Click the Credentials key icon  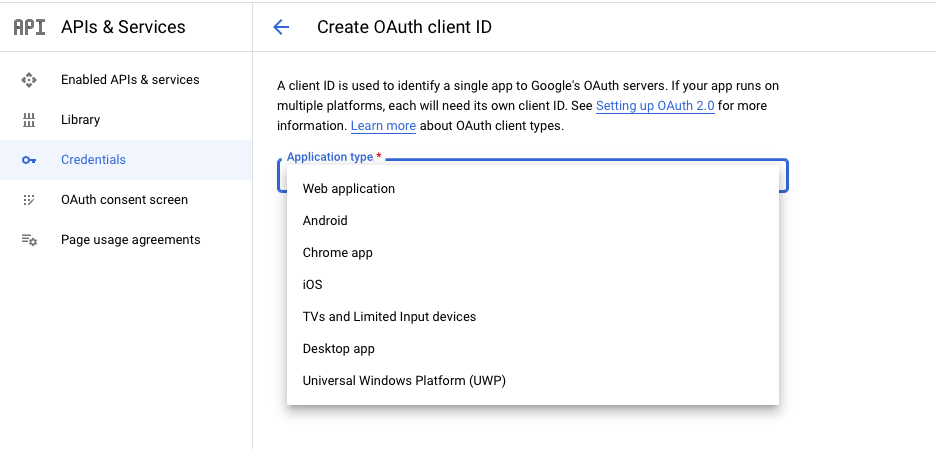29,160
